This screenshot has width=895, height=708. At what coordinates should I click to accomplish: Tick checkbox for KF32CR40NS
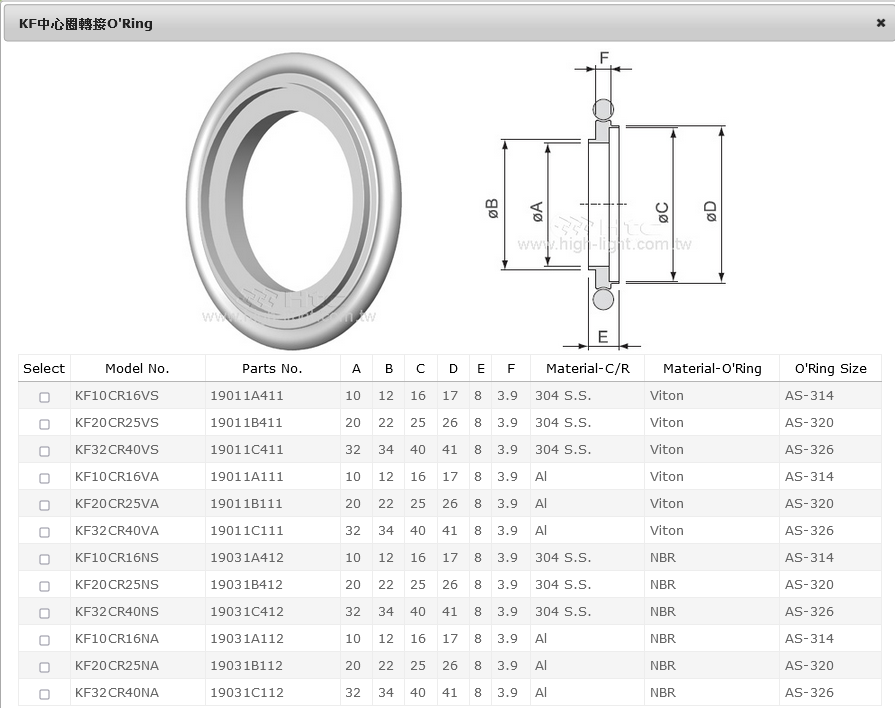pyautogui.click(x=44, y=613)
